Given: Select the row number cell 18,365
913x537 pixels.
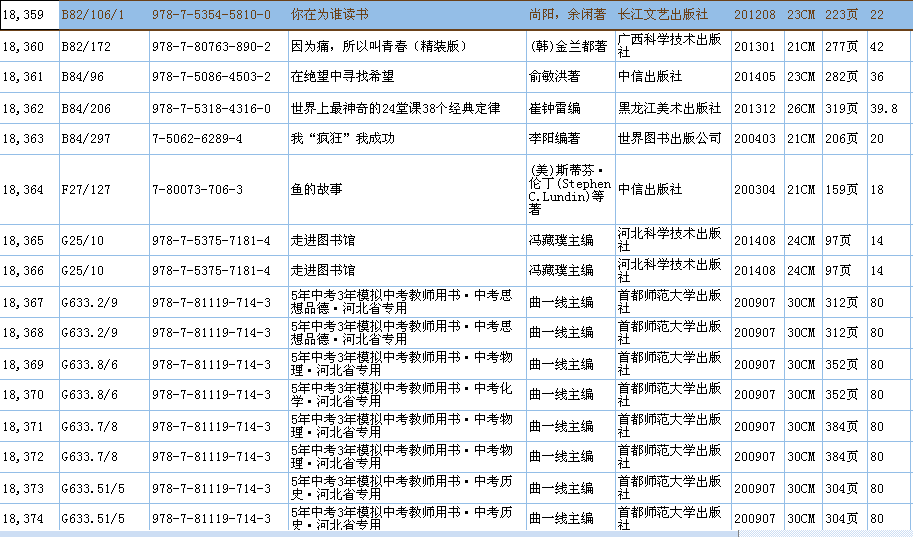Looking at the screenshot, I should click(30, 241).
